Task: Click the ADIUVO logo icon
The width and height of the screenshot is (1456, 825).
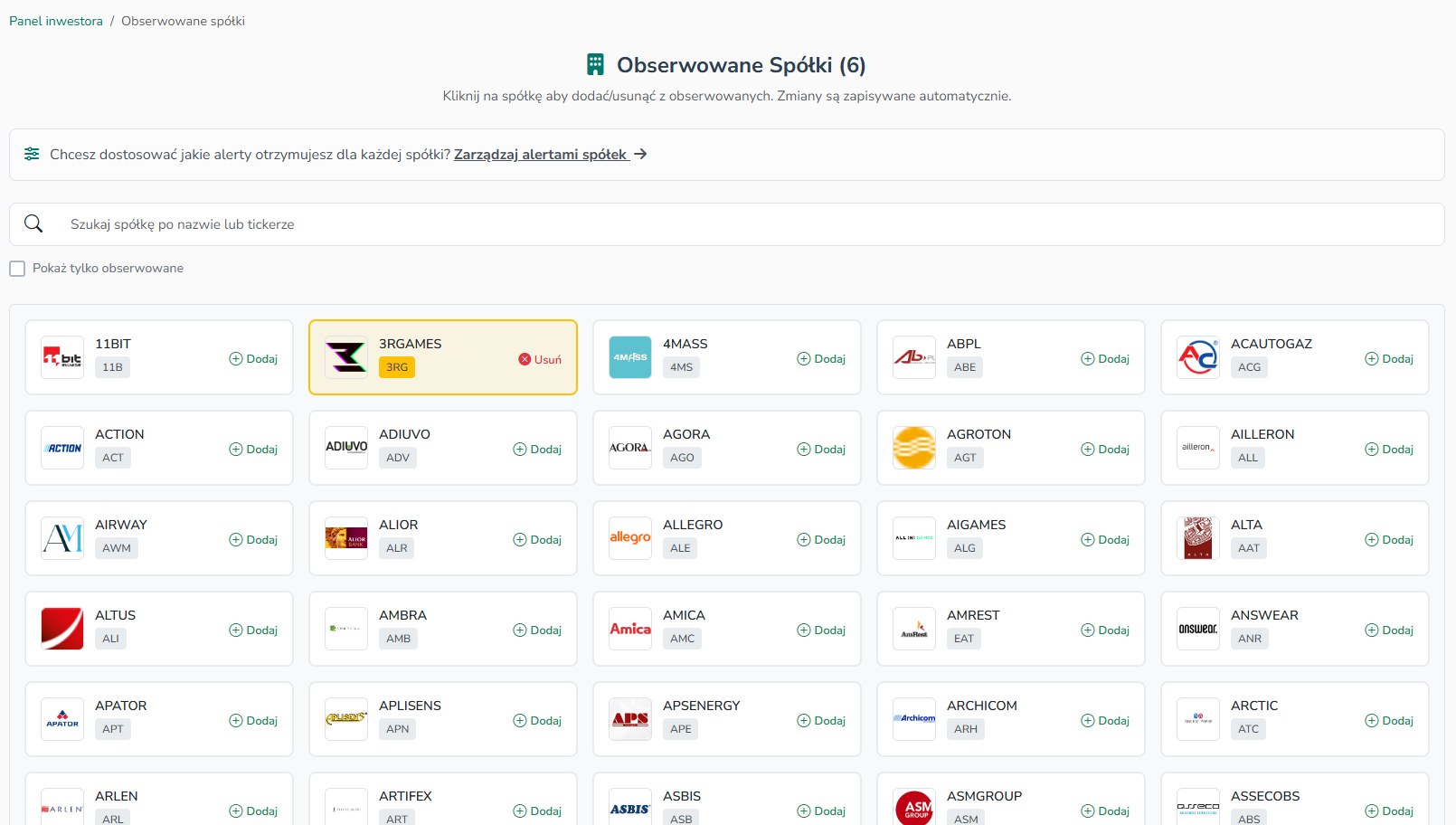Action: 346,448
